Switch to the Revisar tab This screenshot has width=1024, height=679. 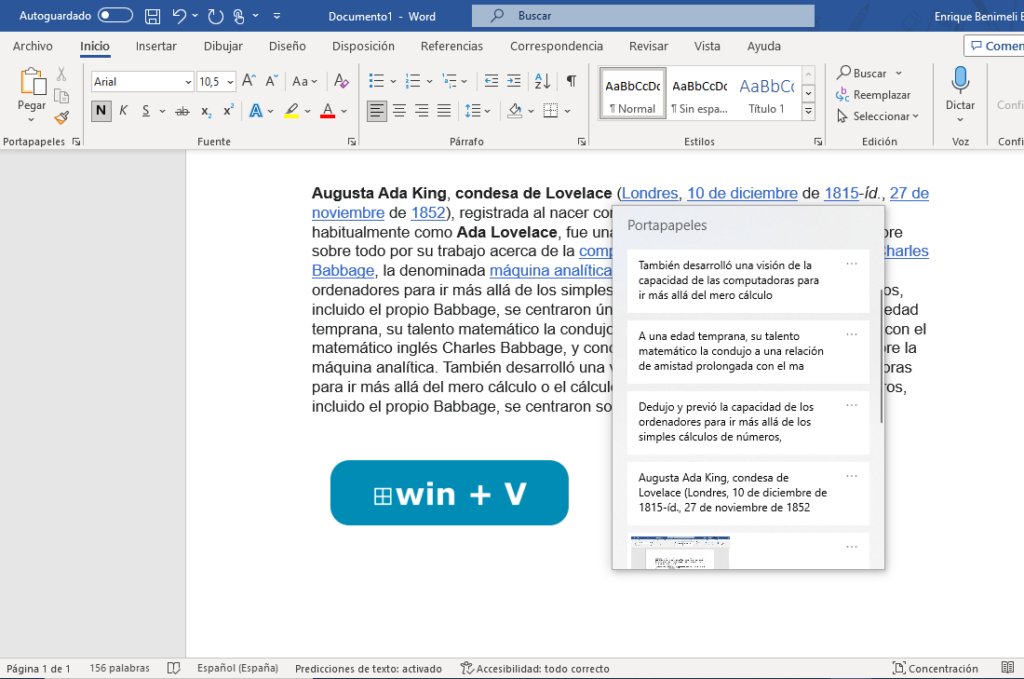648,46
